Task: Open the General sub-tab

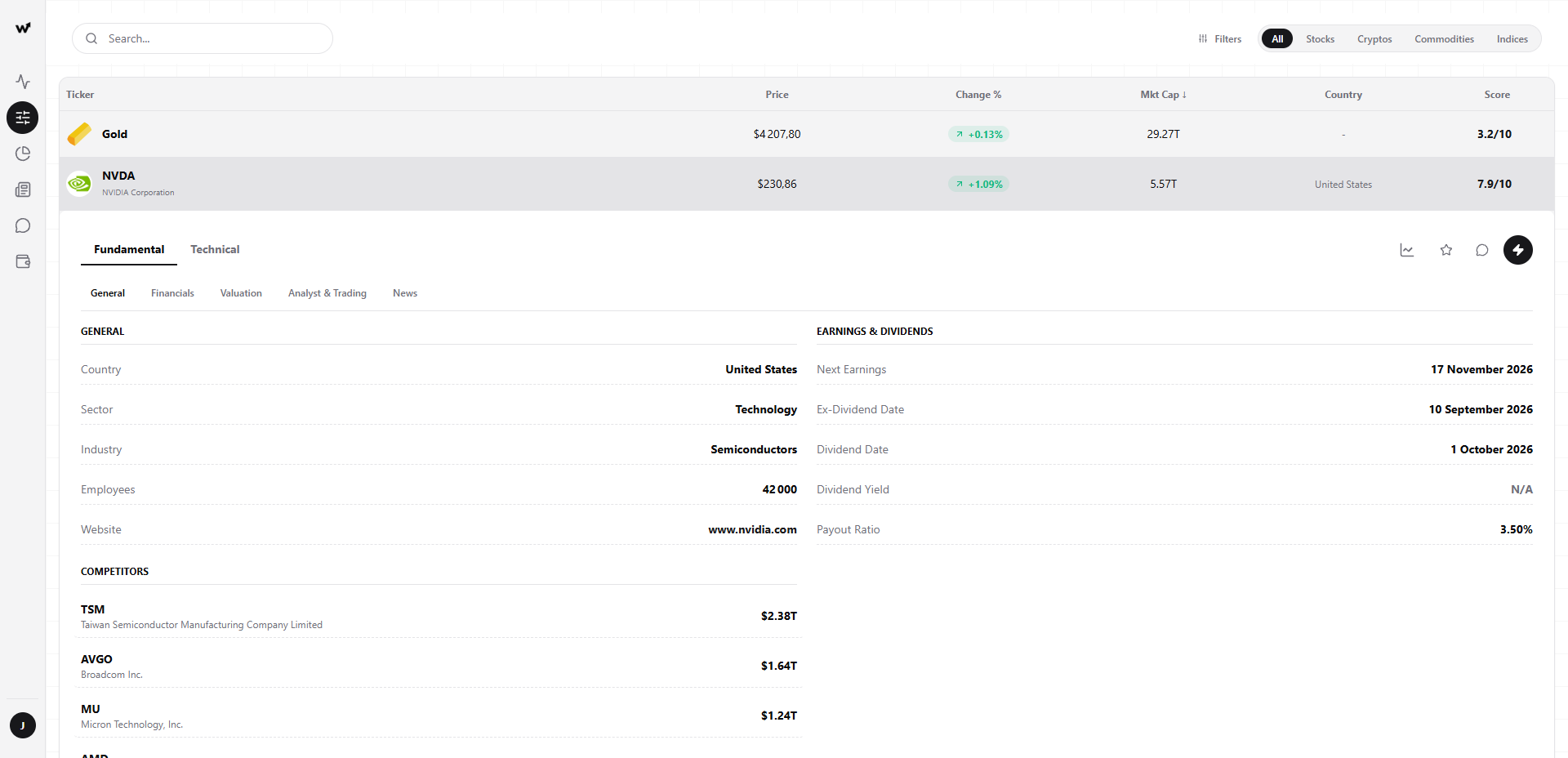Action: (108, 293)
